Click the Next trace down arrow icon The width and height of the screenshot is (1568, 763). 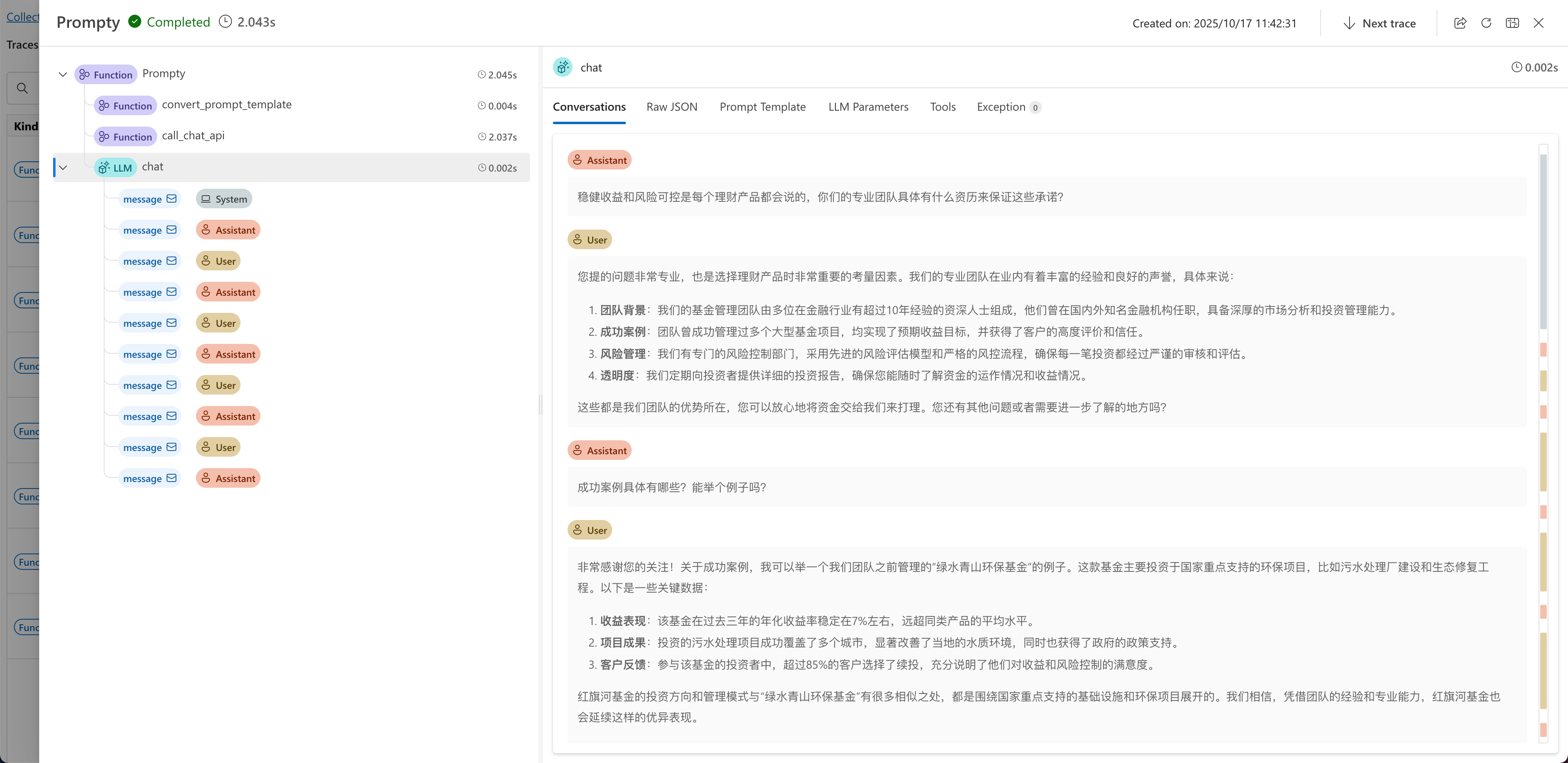(x=1349, y=23)
